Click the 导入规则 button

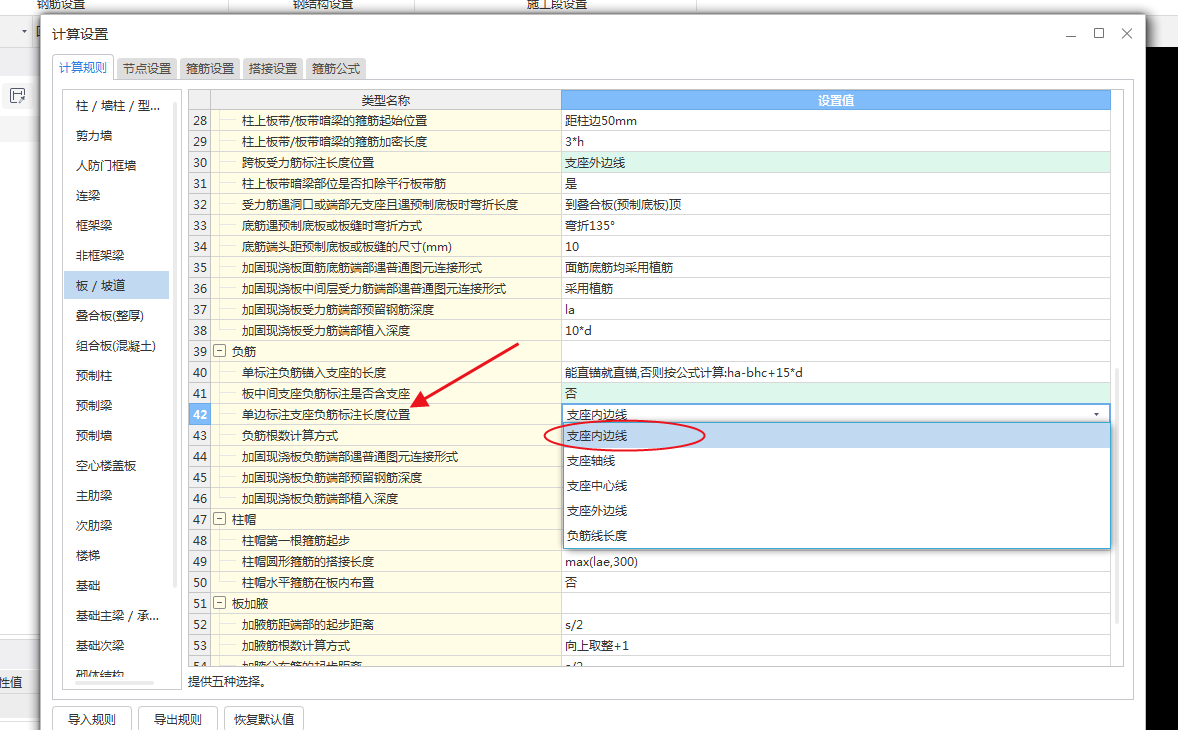pos(92,719)
